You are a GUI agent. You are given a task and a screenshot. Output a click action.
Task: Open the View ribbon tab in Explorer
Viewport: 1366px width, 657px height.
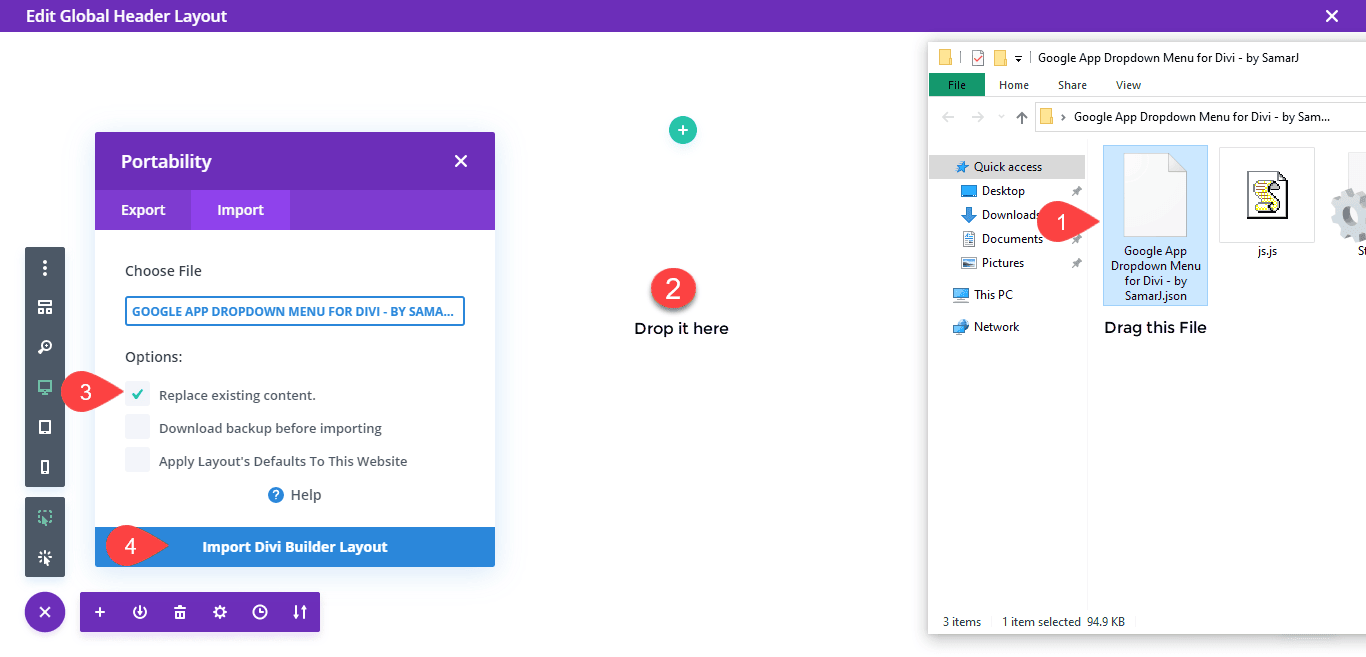pos(1128,85)
